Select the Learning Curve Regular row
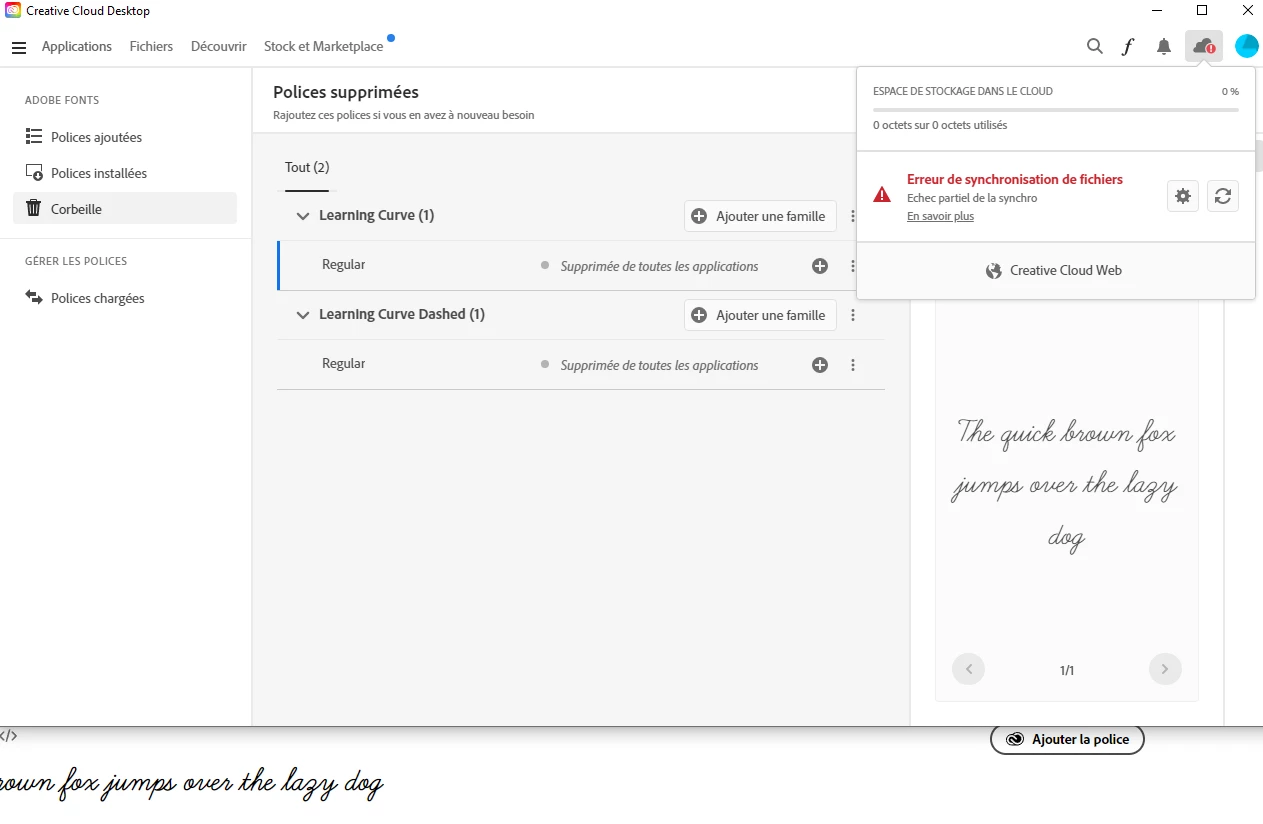 (581, 266)
